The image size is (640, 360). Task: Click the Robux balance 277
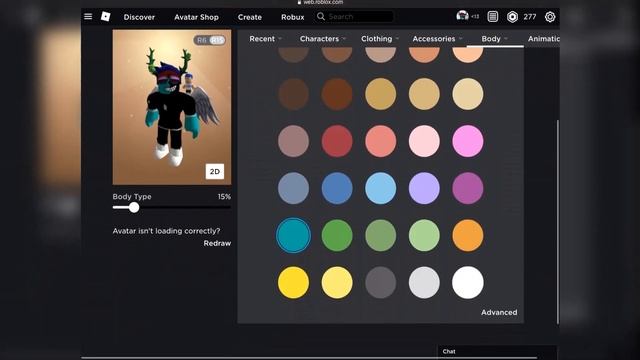pyautogui.click(x=530, y=17)
